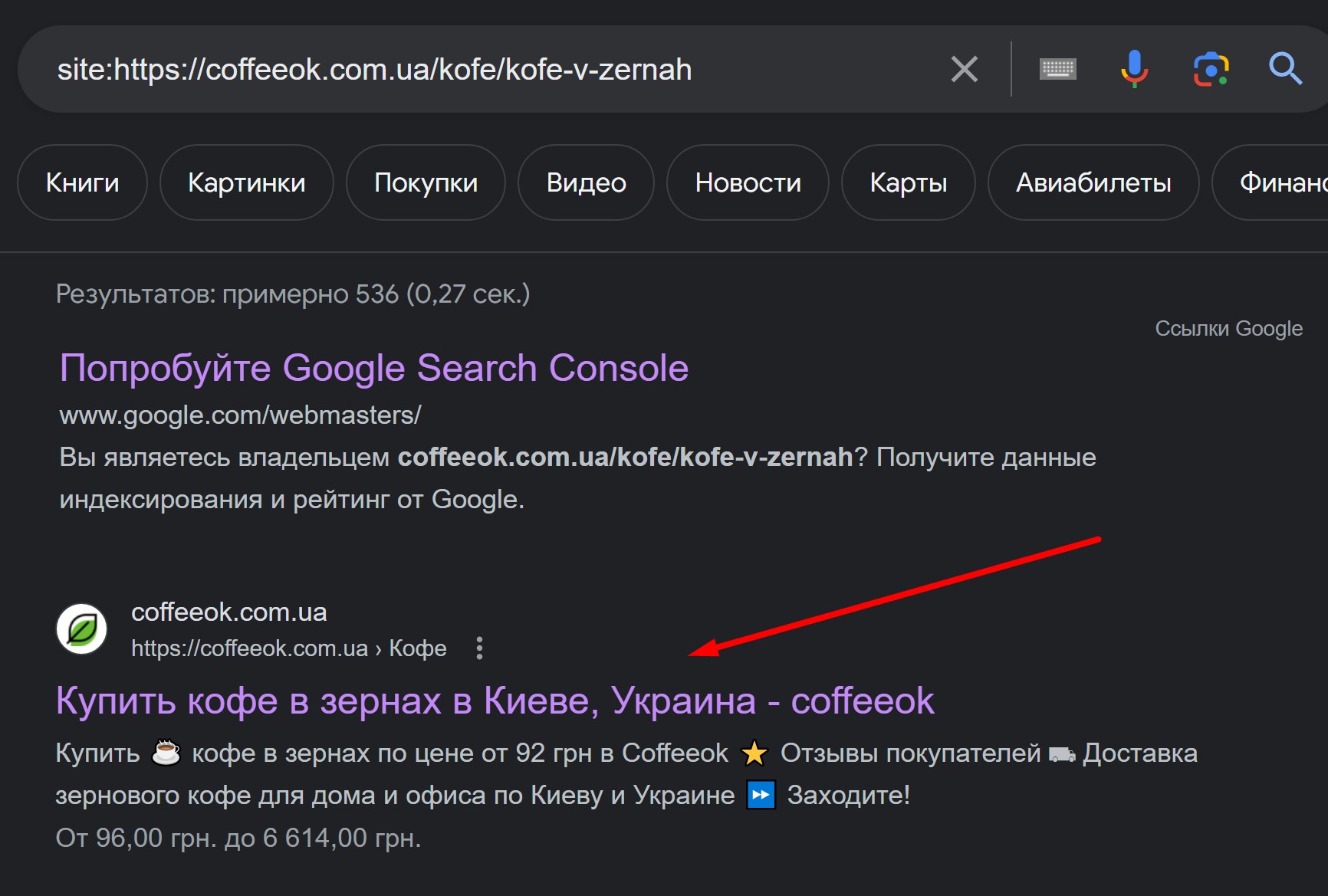Click the coffeeok leaf favicon
The height and width of the screenshot is (896, 1328).
(81, 629)
